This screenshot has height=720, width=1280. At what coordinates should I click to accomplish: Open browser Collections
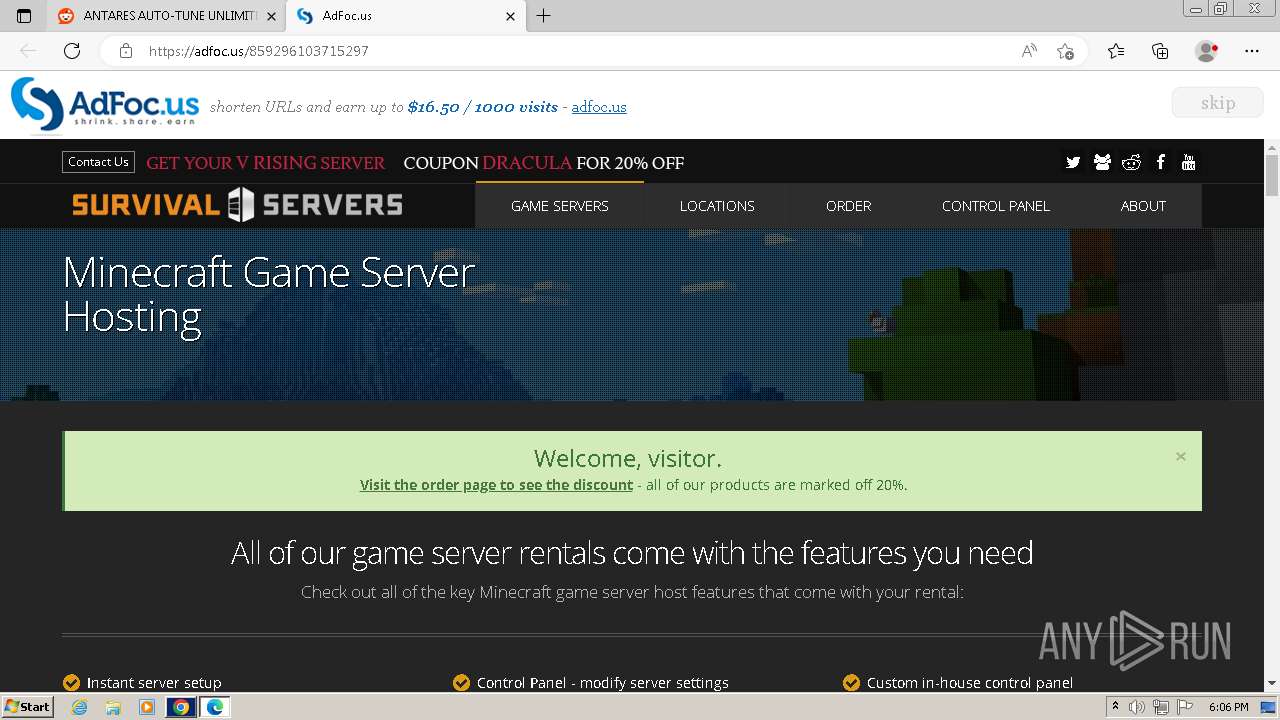[1160, 51]
